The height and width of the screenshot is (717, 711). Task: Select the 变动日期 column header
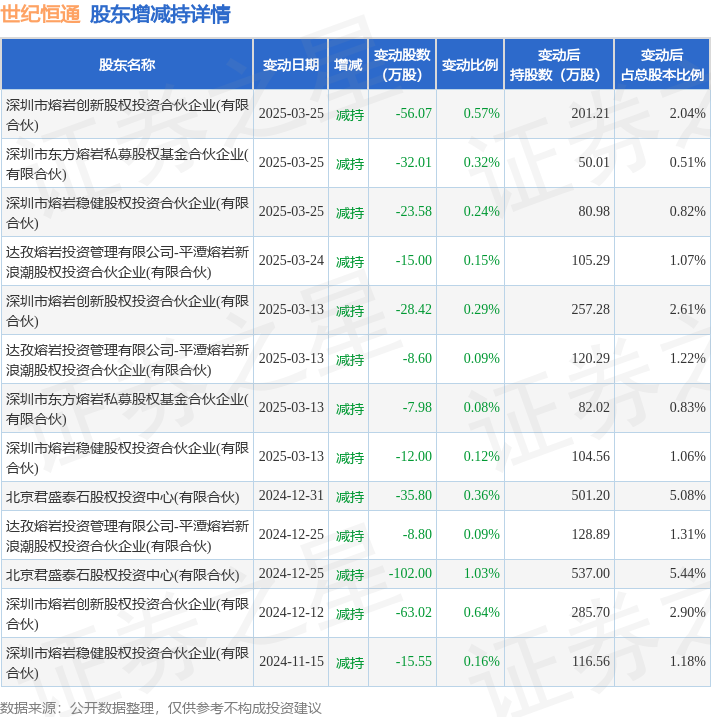point(291,65)
